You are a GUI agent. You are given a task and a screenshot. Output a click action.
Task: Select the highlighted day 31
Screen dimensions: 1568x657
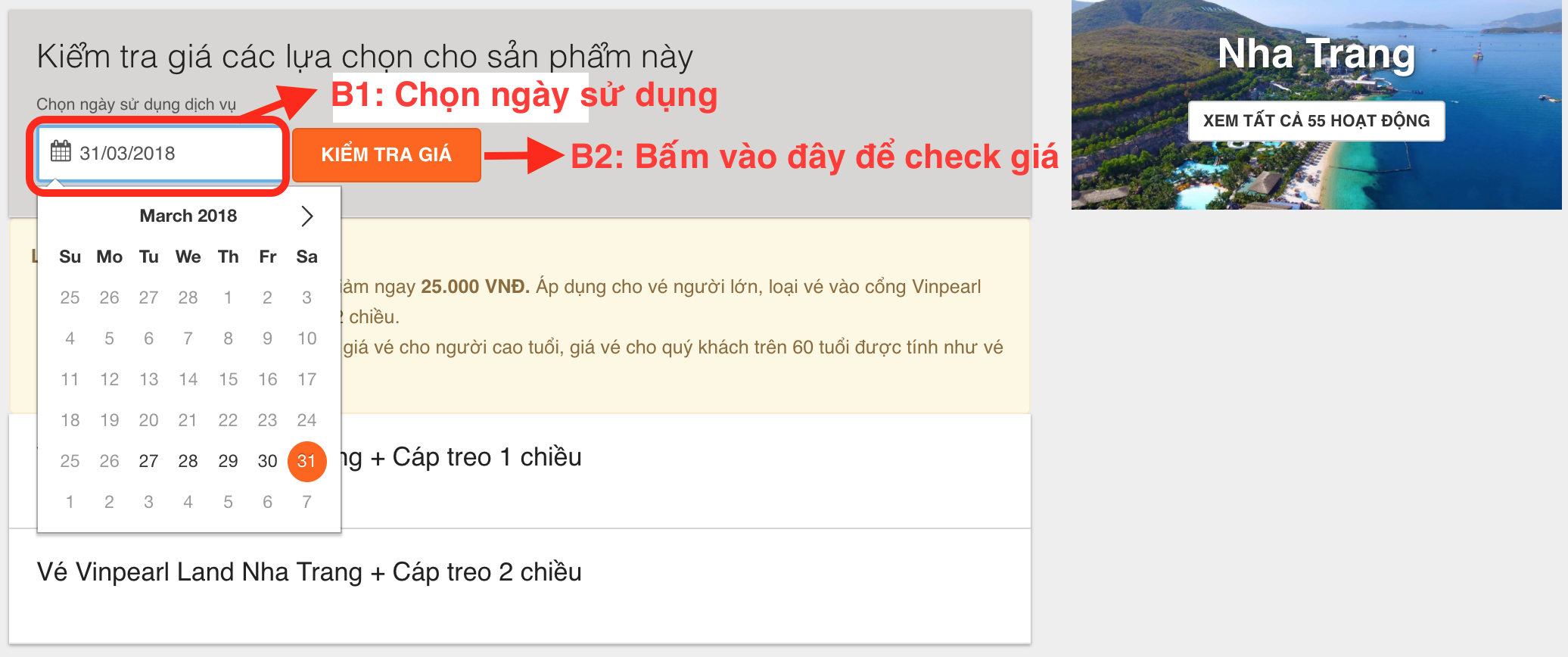pos(306,461)
